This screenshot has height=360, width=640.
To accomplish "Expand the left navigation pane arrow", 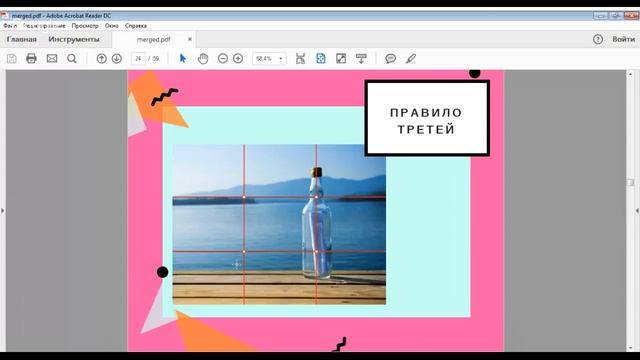I will pyautogui.click(x=3, y=211).
